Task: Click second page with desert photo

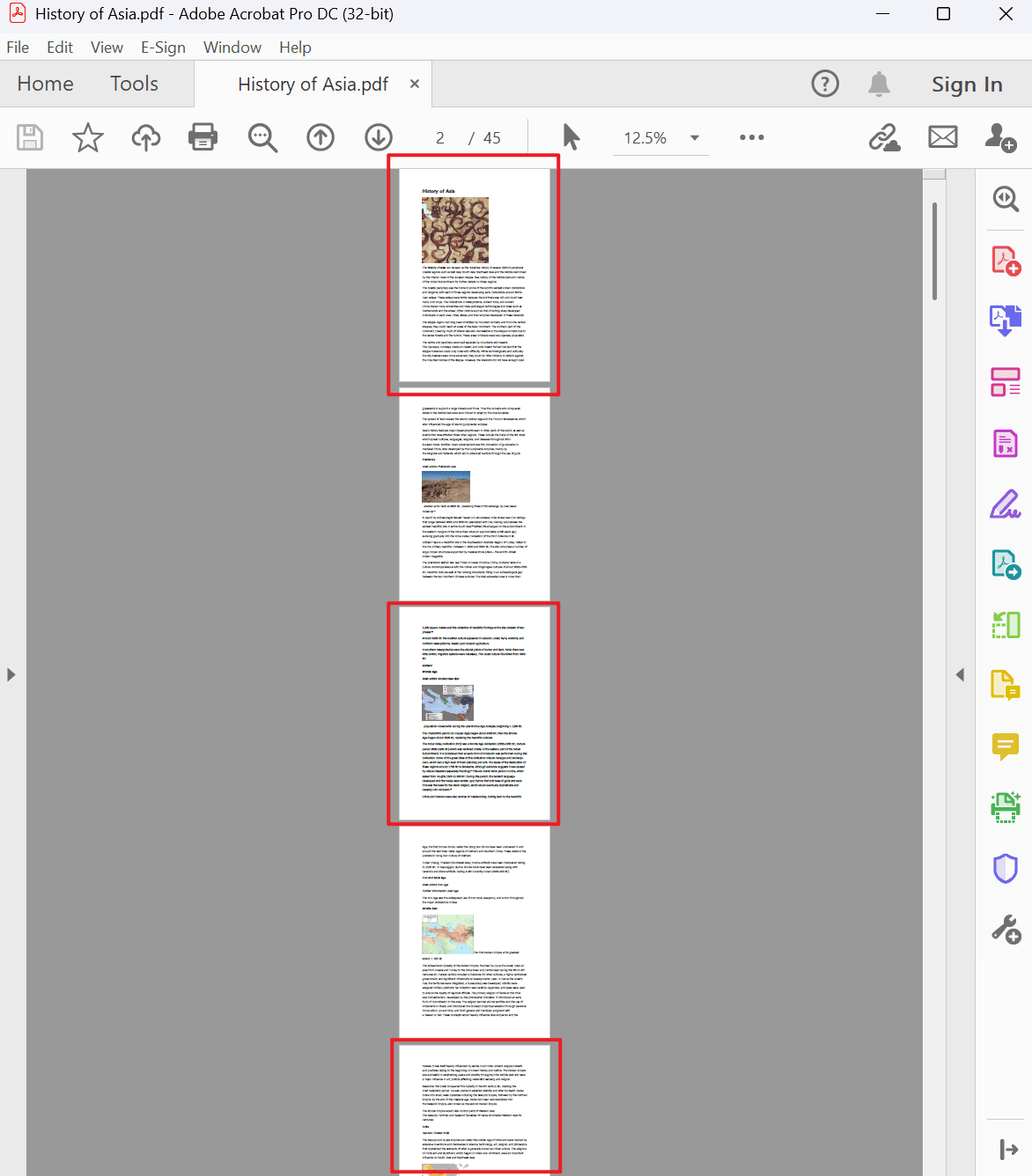Action: [474, 493]
